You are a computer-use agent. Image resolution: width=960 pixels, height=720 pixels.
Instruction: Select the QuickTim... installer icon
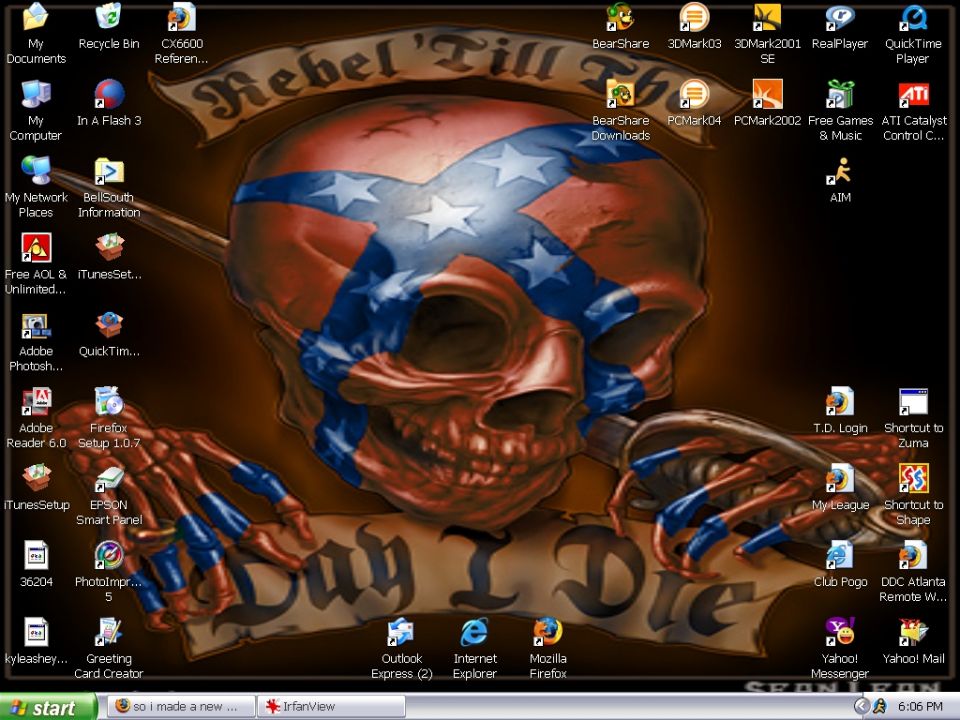pos(109,326)
